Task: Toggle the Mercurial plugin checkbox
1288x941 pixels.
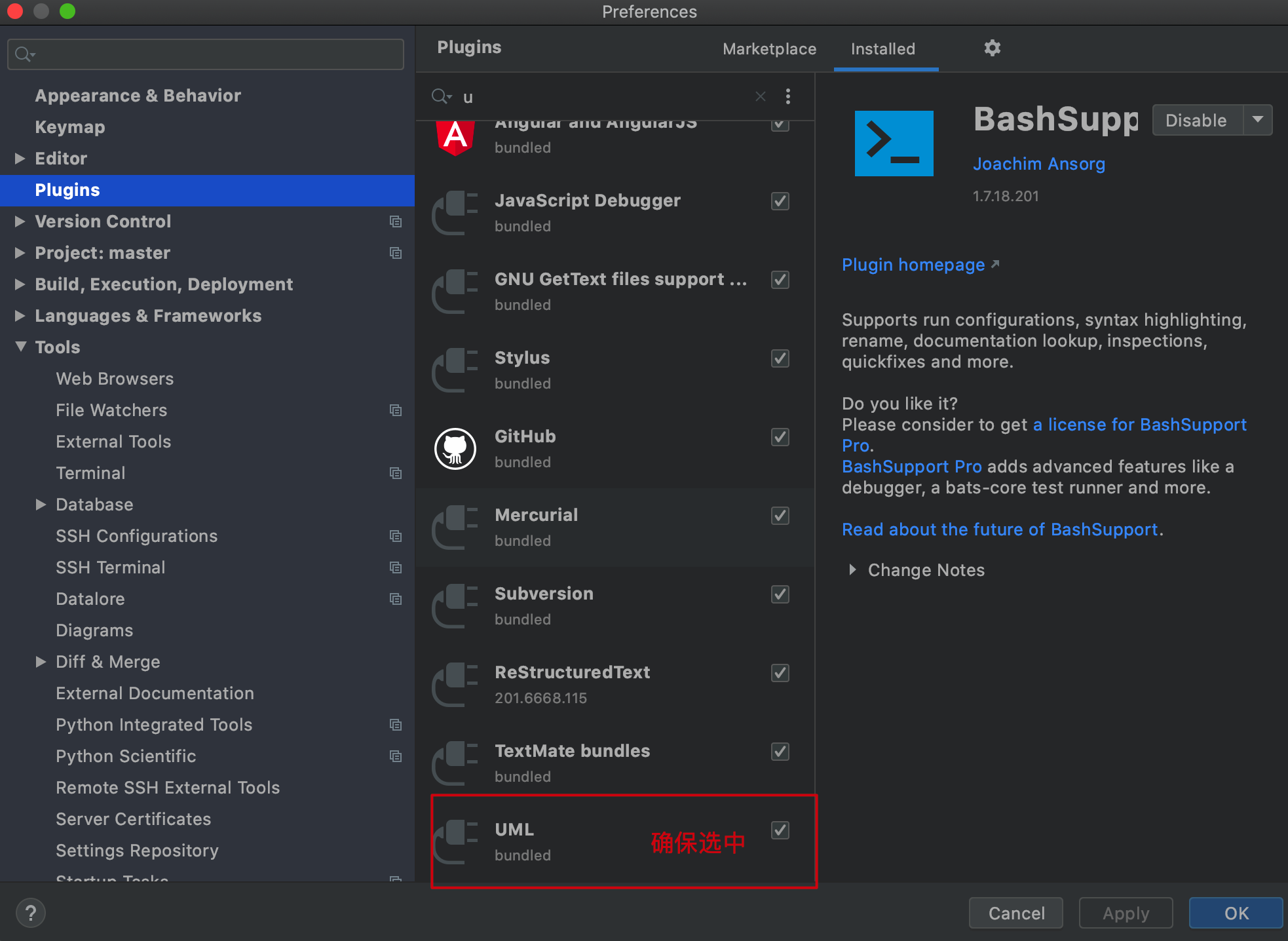Action: tap(780, 516)
